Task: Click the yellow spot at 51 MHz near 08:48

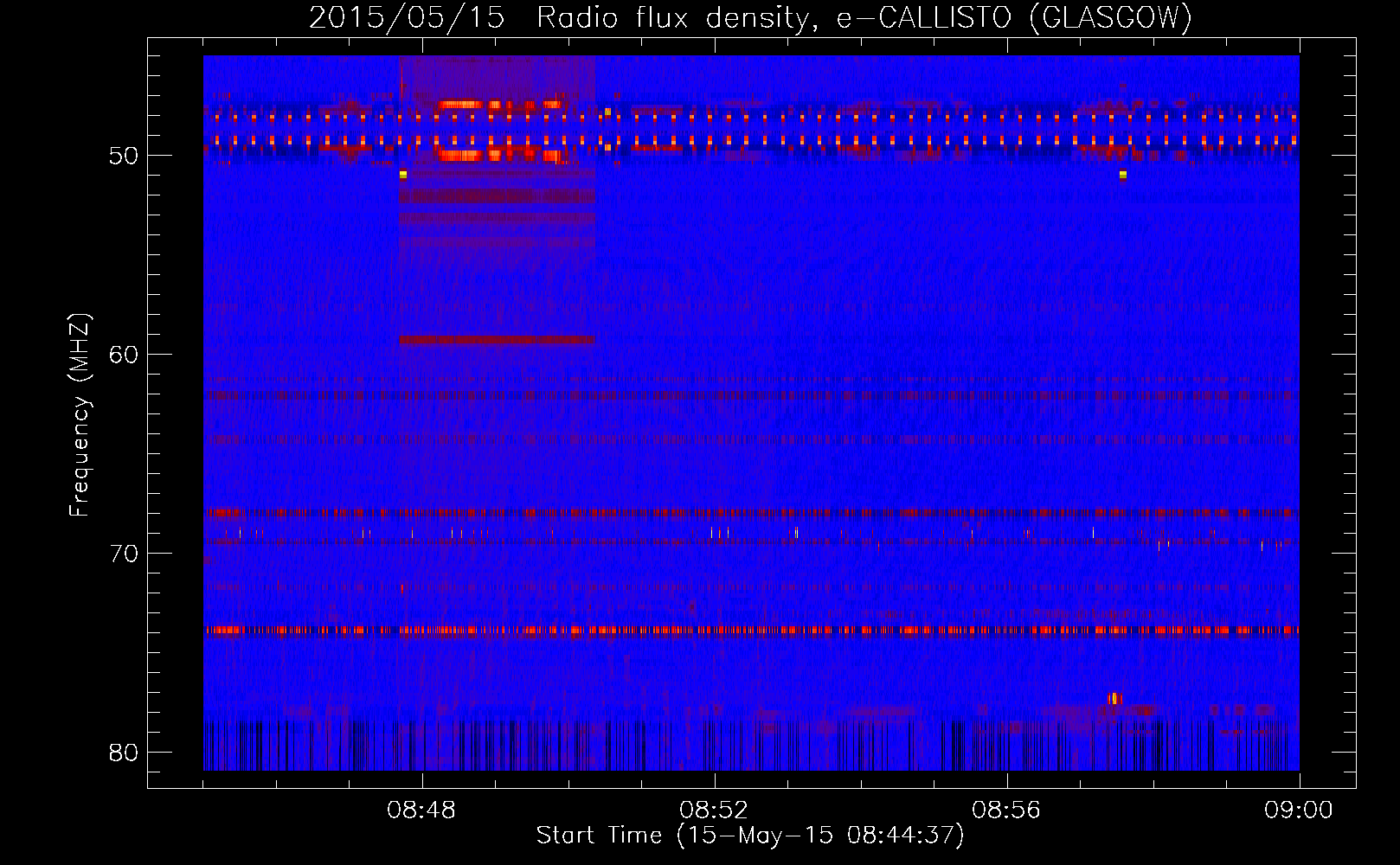Action: (x=403, y=175)
